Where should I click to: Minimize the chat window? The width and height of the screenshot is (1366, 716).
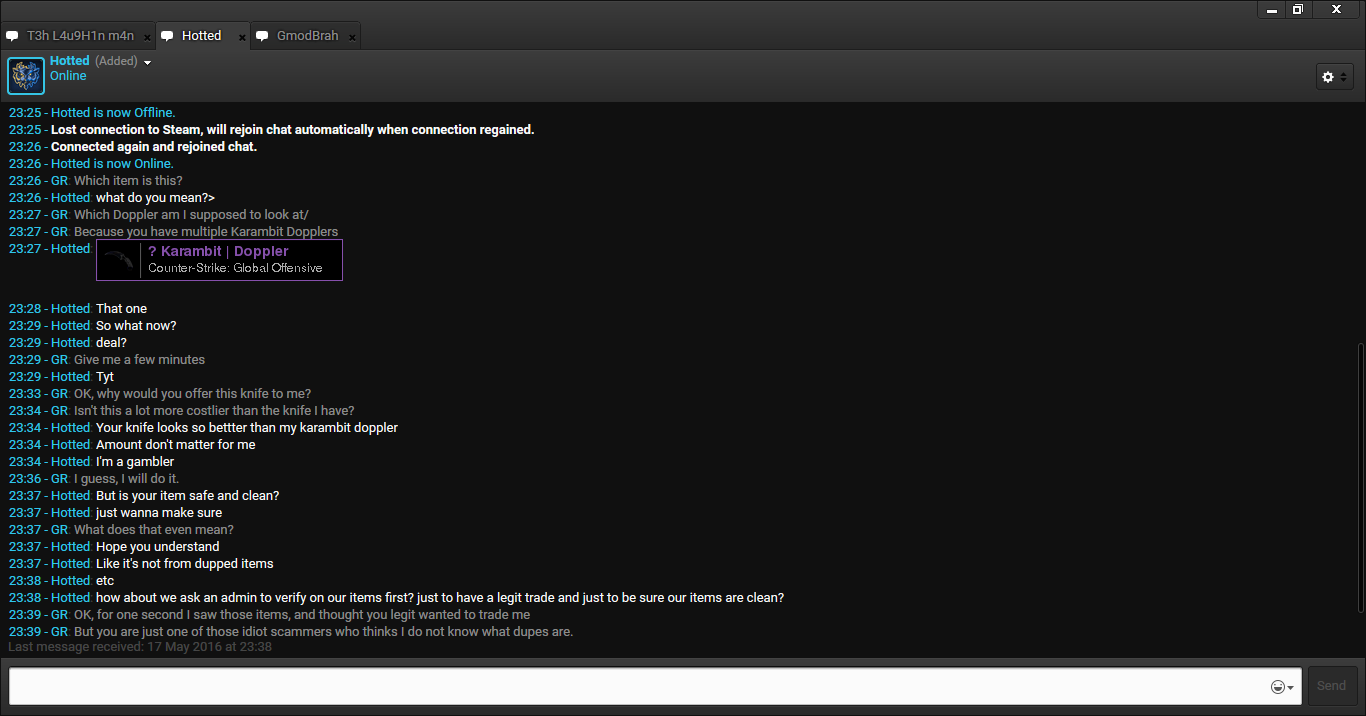click(x=1272, y=10)
